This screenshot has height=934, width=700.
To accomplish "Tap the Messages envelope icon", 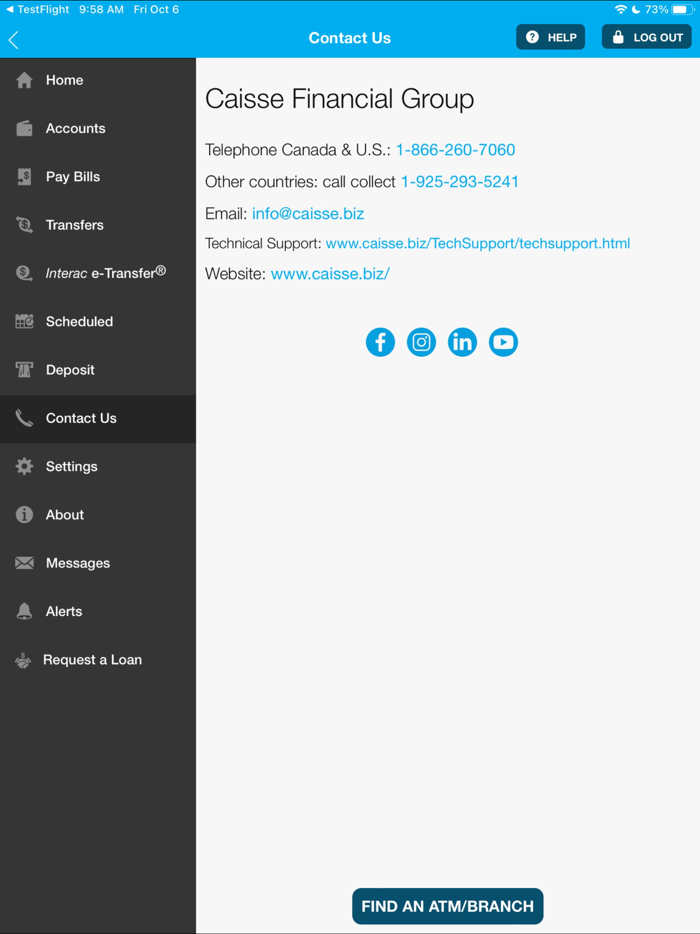I will 24,563.
